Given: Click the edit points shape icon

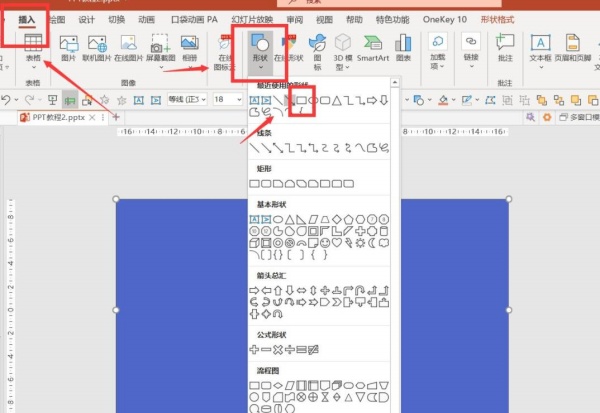Looking at the screenshot, I should coord(490,100).
